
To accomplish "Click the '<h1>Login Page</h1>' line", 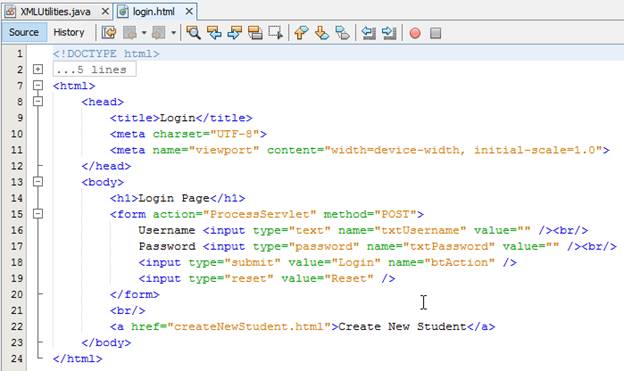I will (x=177, y=198).
